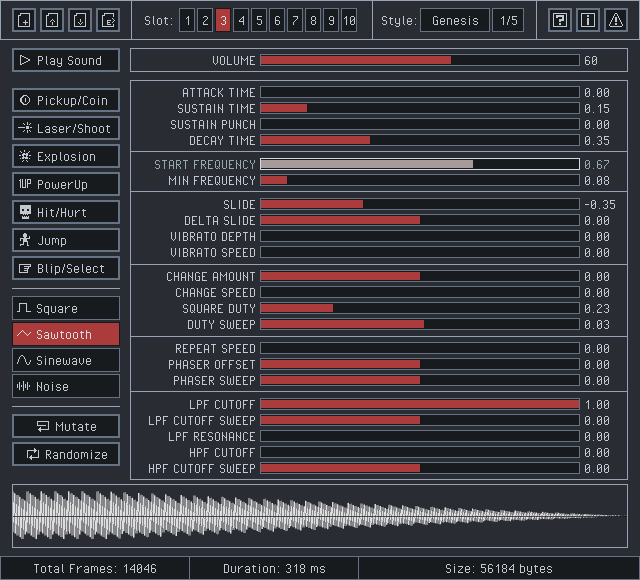
Task: Click the Min Frequency slider
Action: tap(420, 180)
